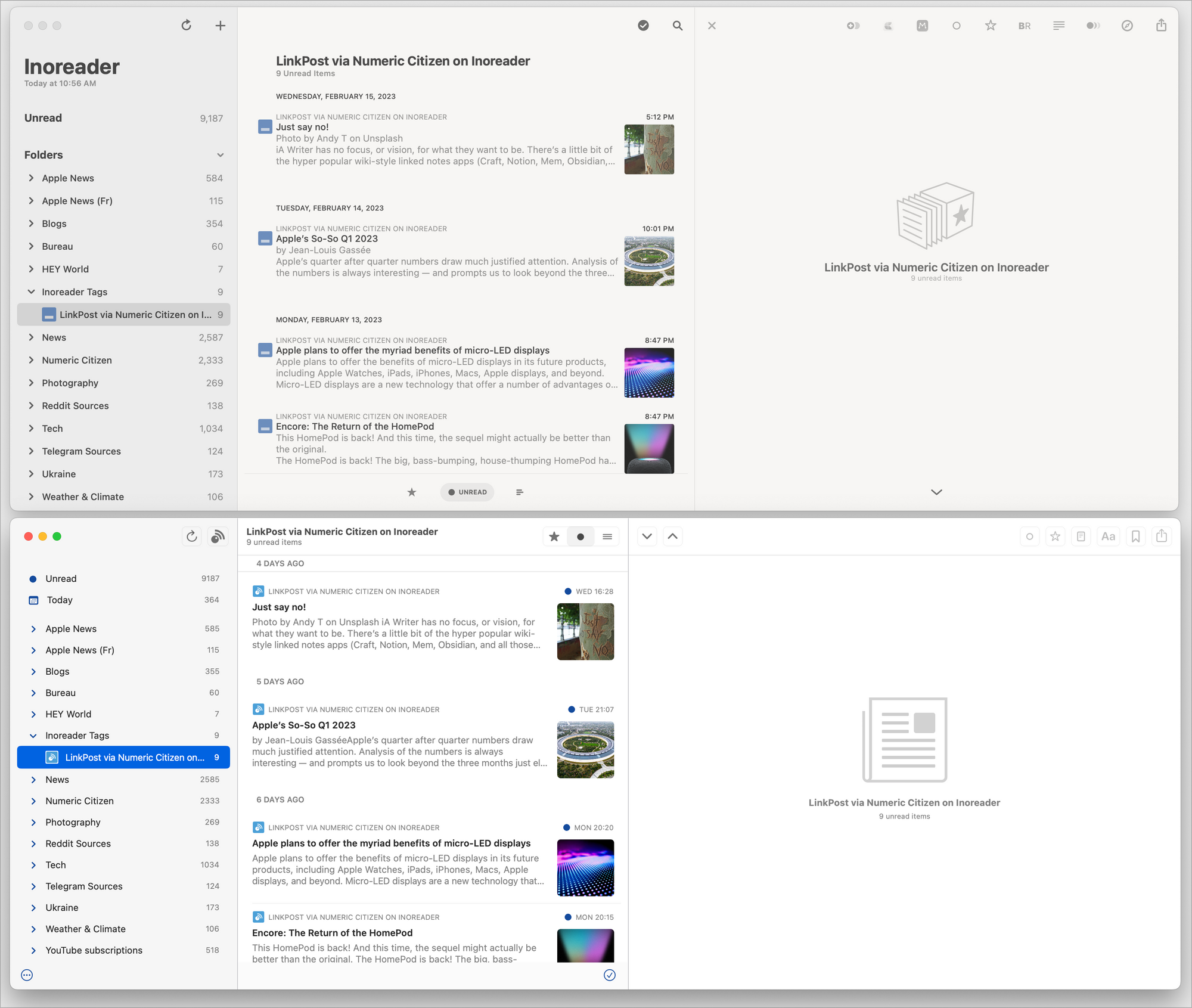Click the share icon in the top-right toolbar

(1161, 26)
